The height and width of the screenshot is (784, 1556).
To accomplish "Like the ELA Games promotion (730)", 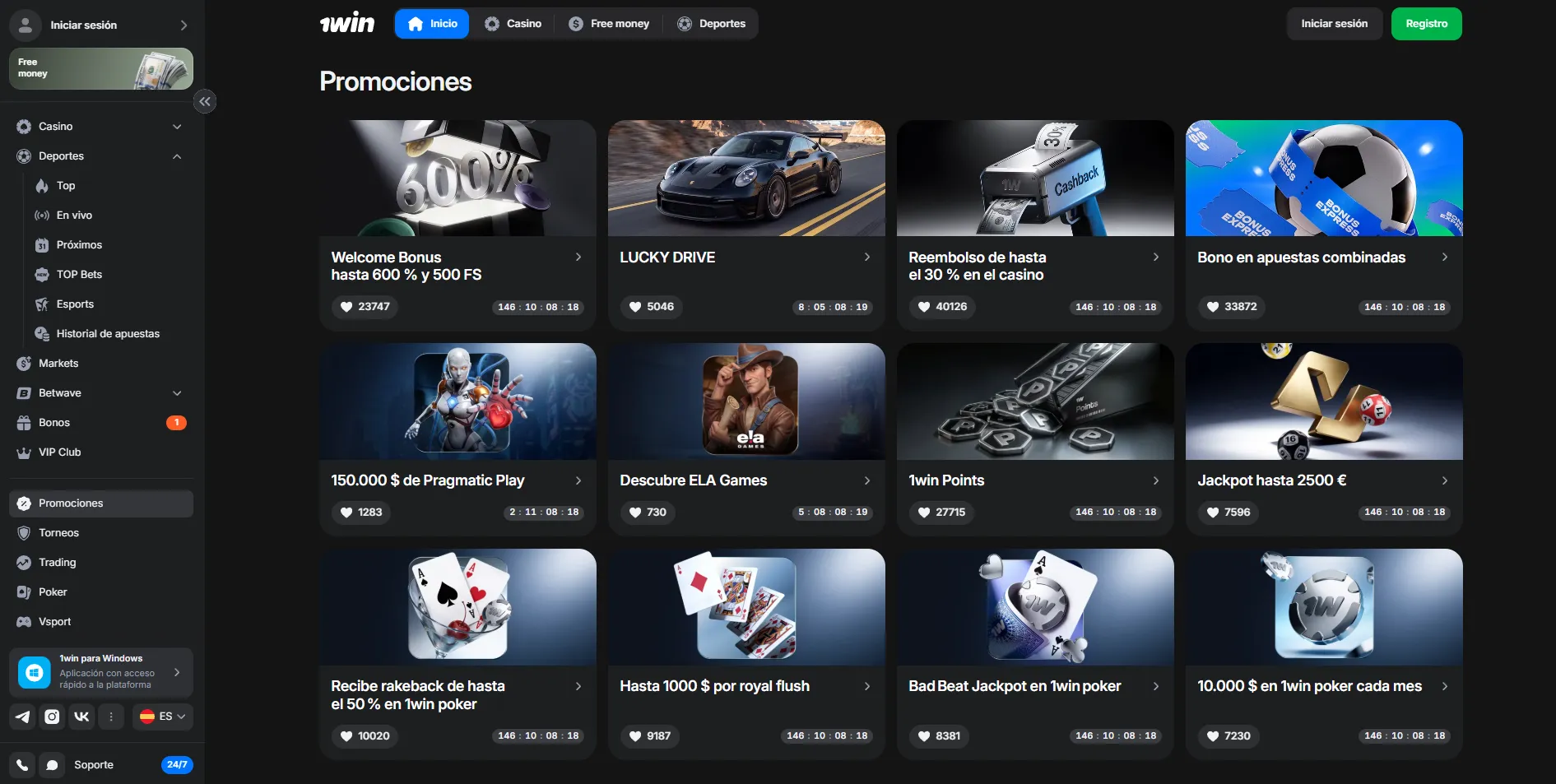I will coord(648,513).
